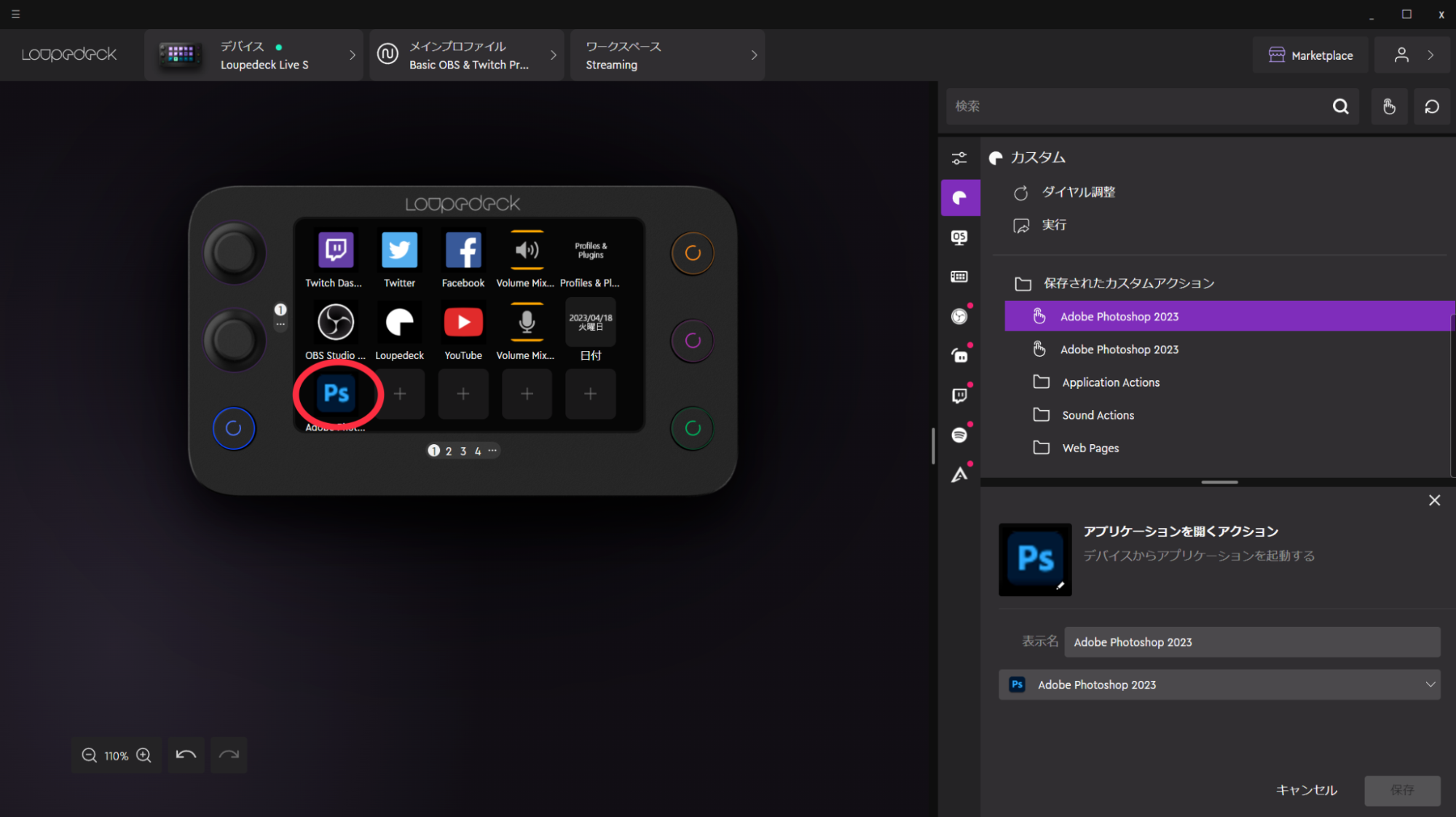Select the dial adjustment item
The height and width of the screenshot is (817, 1456).
[x=1063, y=192]
